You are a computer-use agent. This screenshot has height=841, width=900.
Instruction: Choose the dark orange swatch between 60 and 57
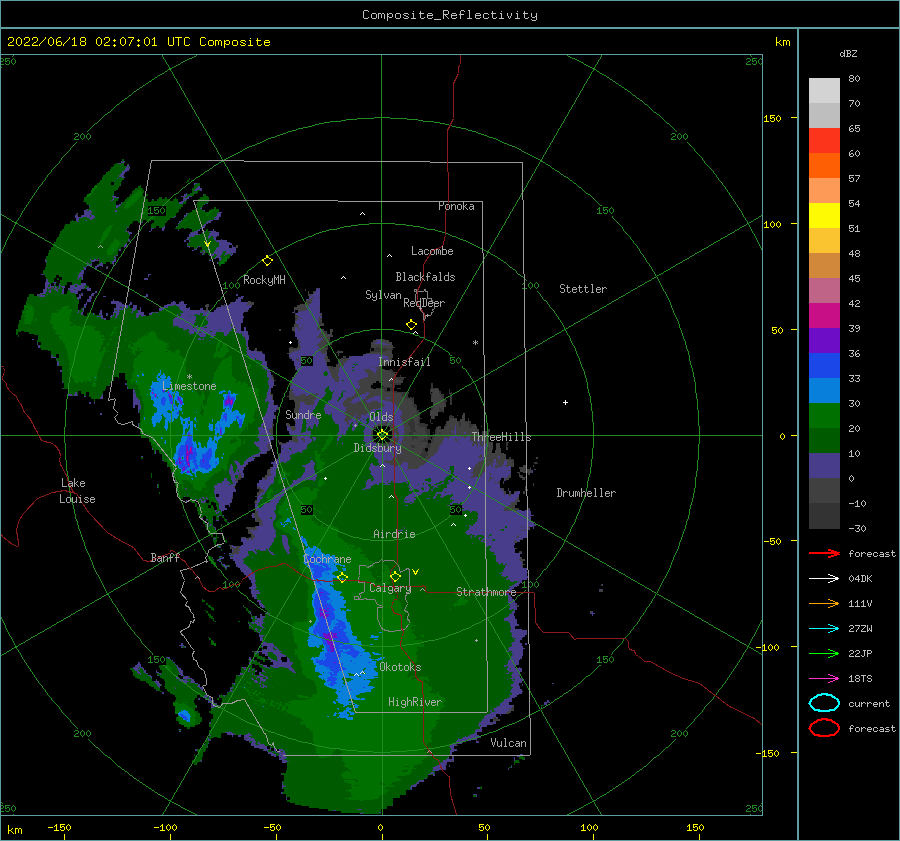pyautogui.click(x=824, y=166)
